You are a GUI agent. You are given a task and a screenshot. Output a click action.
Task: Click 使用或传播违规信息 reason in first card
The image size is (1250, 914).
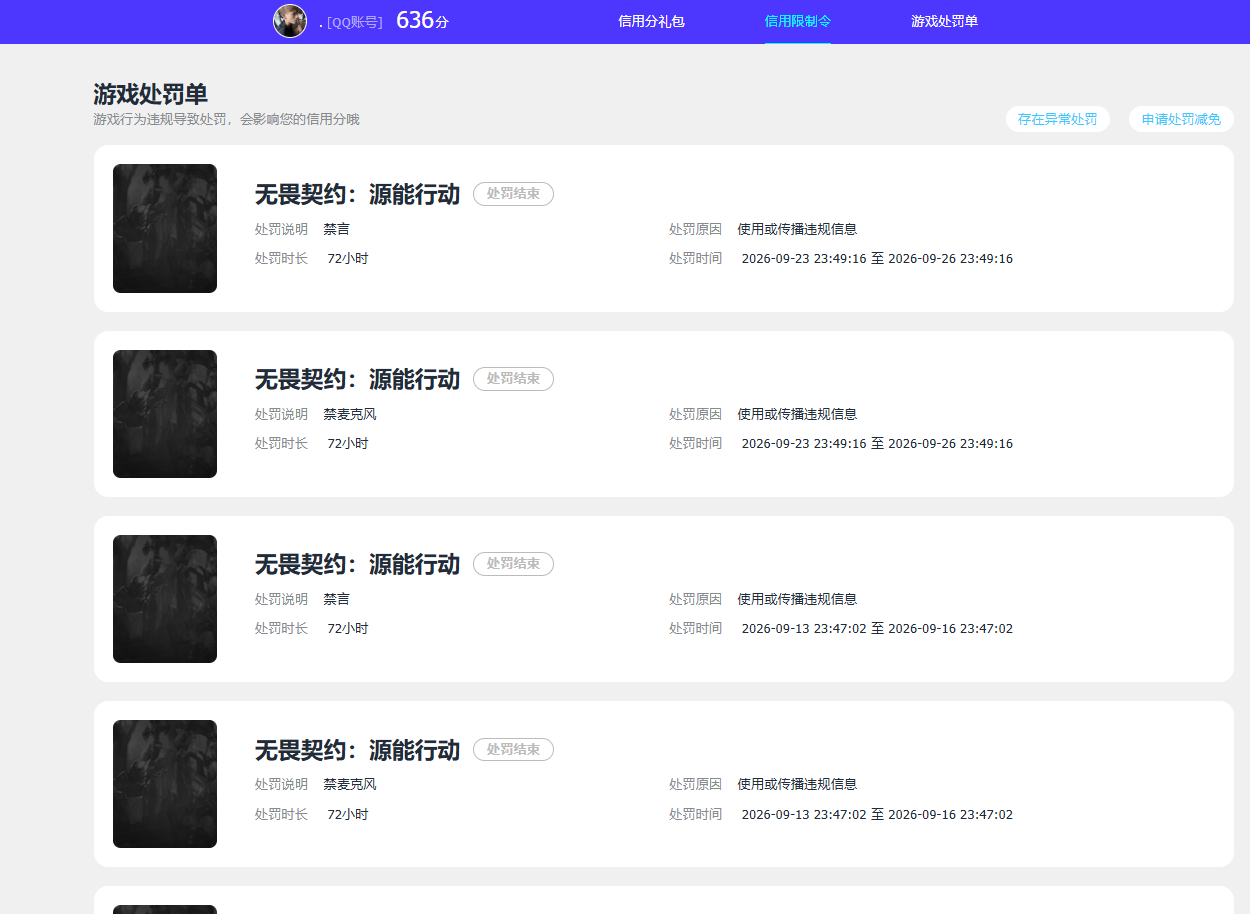[x=797, y=229]
